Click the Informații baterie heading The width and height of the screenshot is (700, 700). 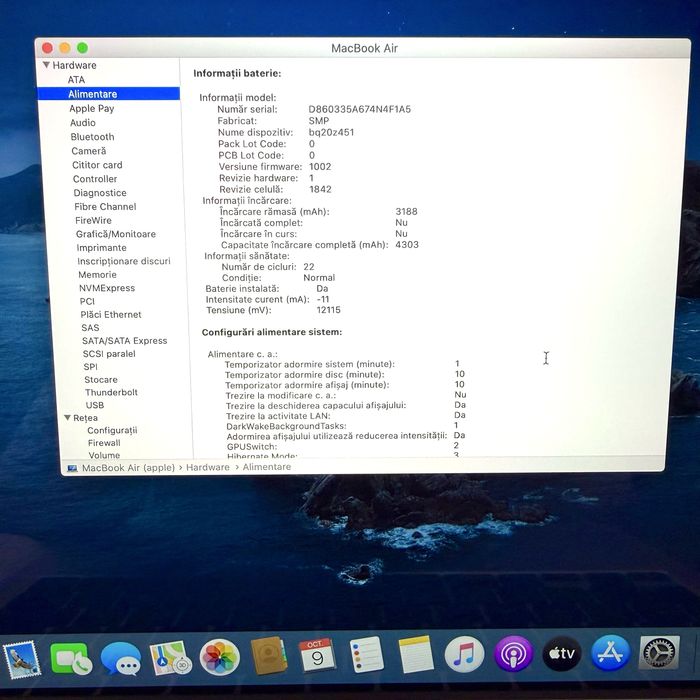point(237,74)
